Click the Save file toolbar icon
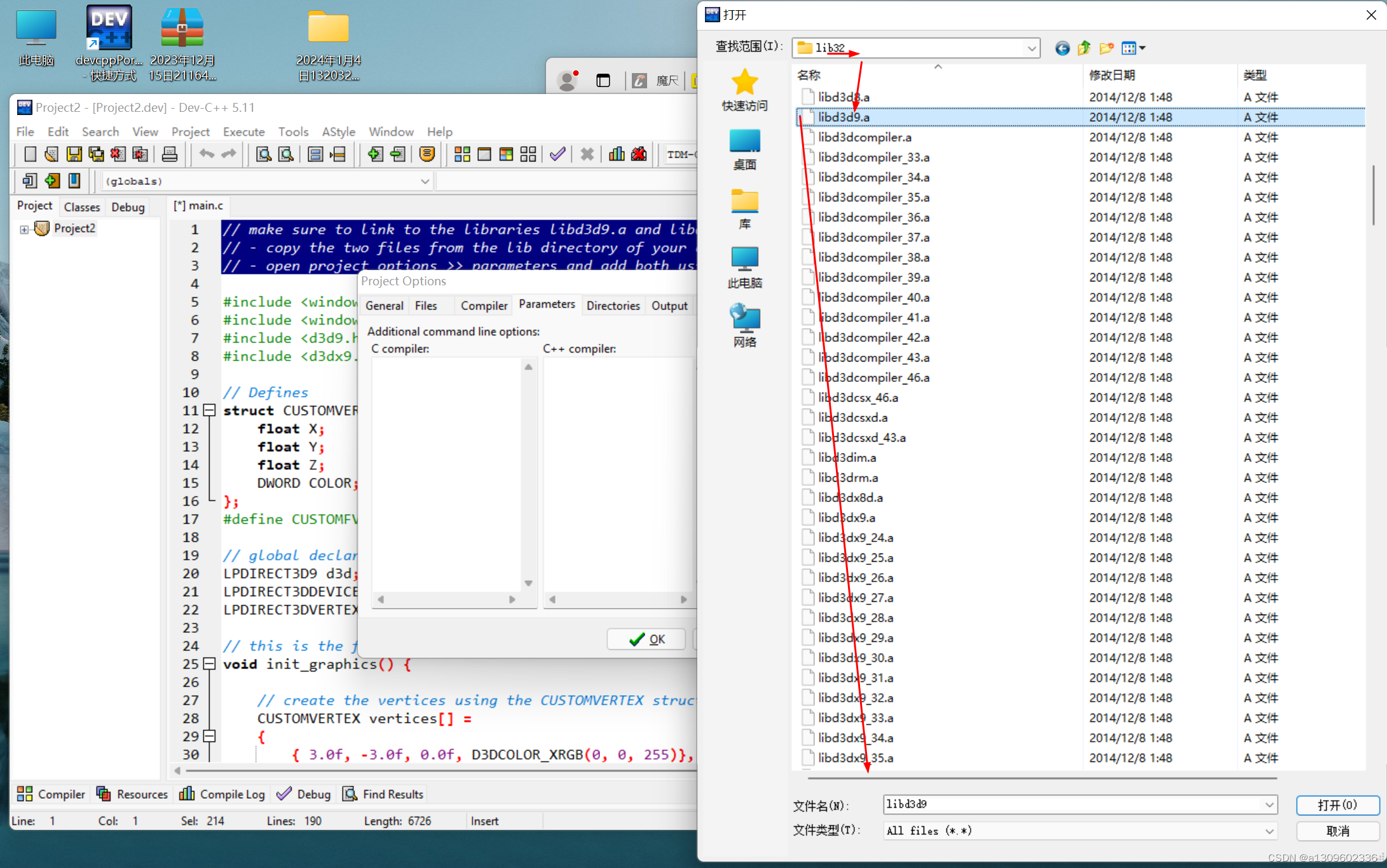This screenshot has width=1387, height=868. [x=74, y=154]
